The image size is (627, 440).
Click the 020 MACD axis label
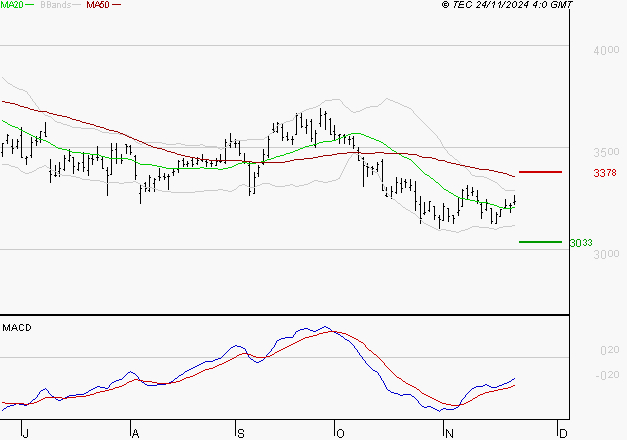[610, 350]
